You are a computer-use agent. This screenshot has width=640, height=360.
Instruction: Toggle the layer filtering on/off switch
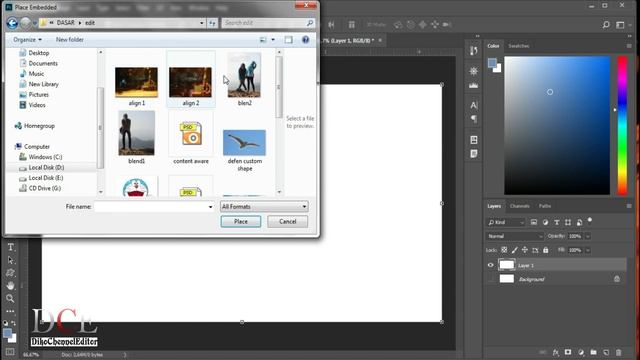590,221
